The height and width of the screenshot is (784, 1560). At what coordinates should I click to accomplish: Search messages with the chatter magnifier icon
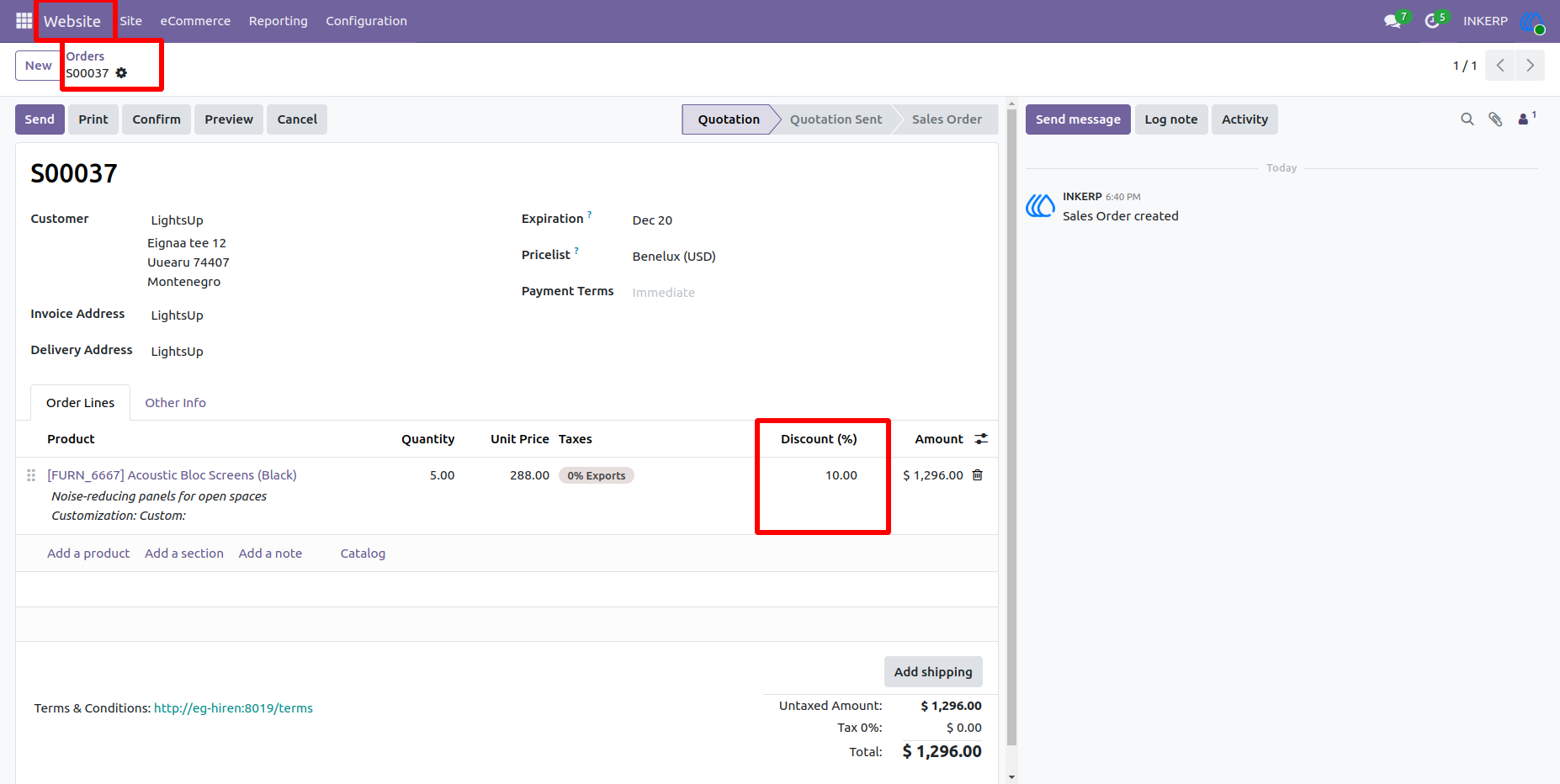pos(1467,119)
